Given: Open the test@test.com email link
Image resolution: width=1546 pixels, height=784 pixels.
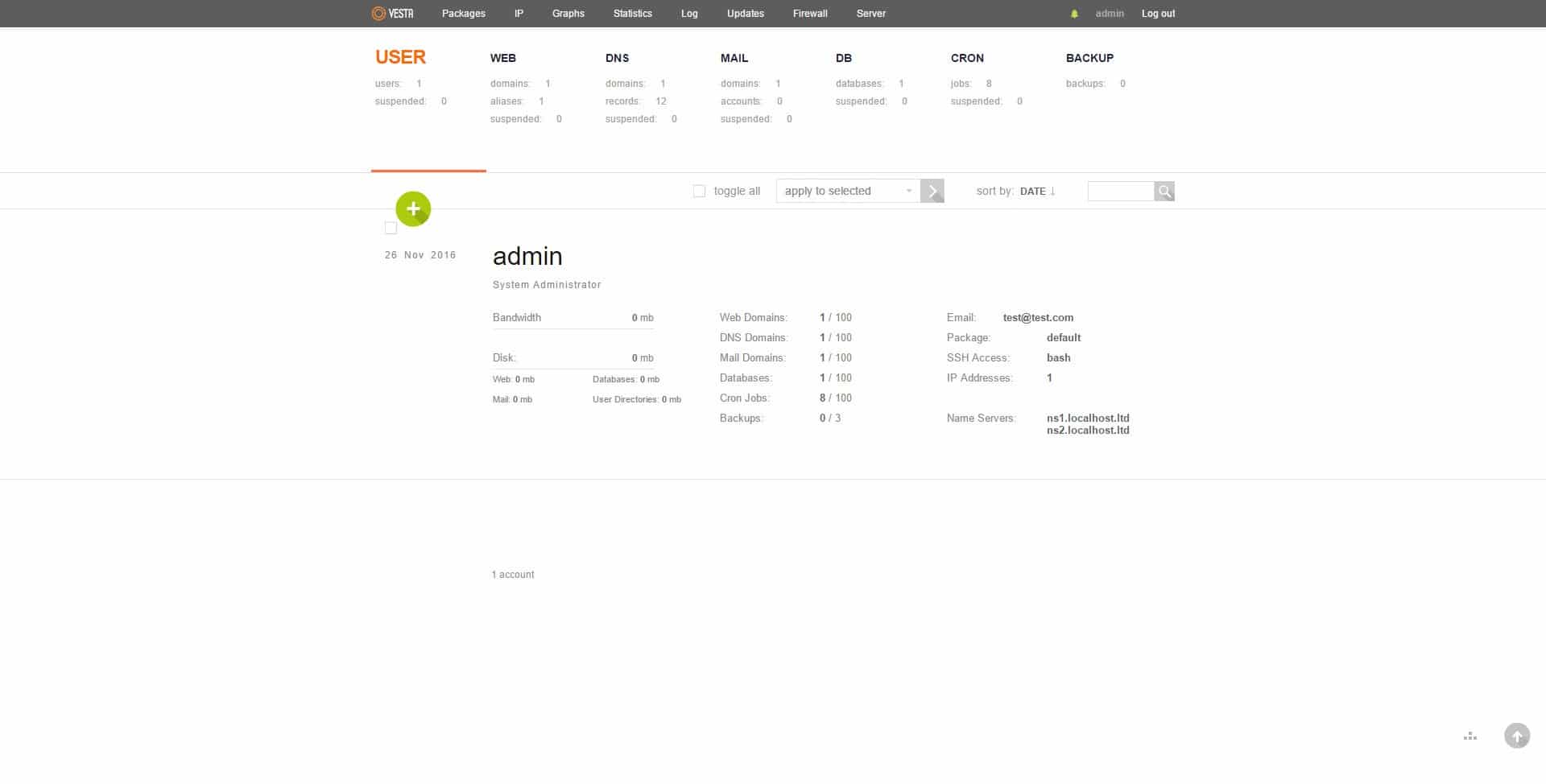Looking at the screenshot, I should coord(1038,317).
